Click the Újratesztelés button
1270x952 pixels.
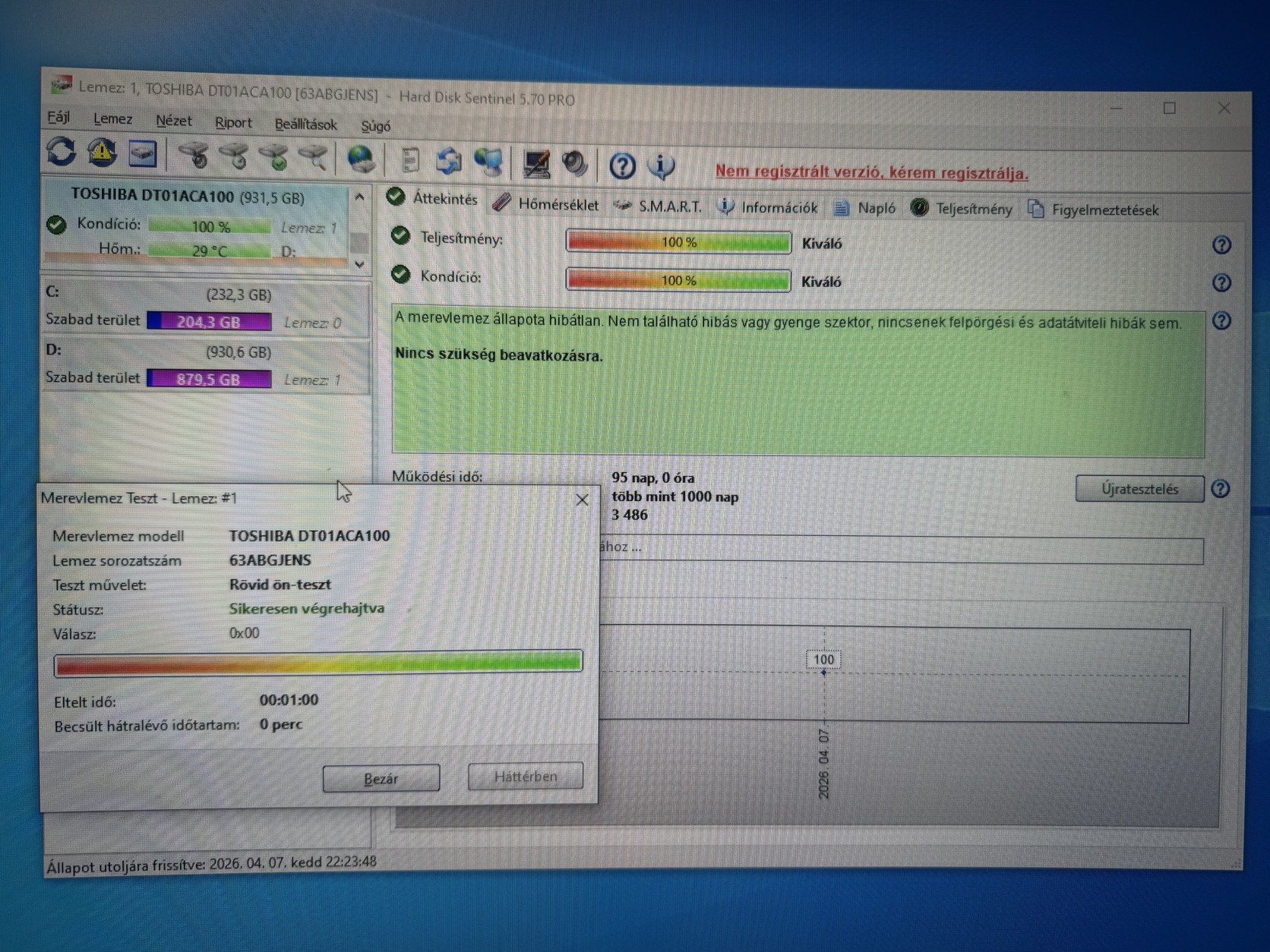point(1139,489)
